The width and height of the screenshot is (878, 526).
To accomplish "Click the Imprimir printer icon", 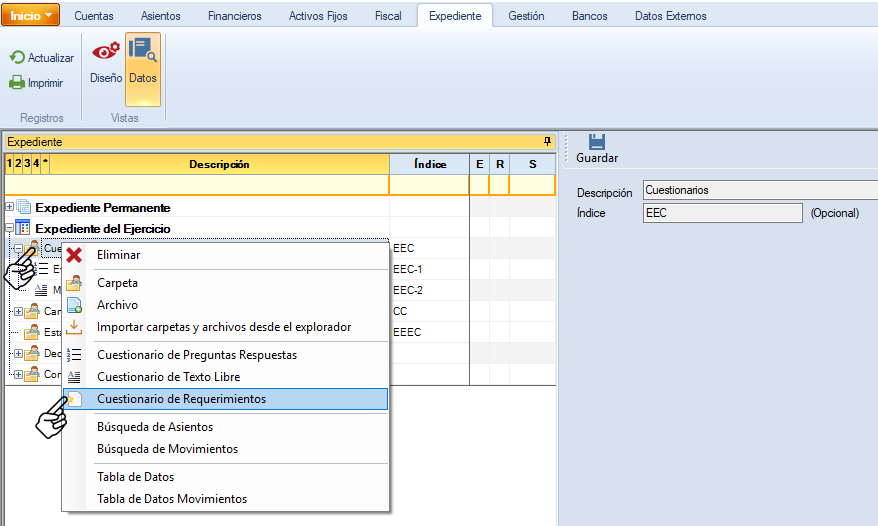I will 17,83.
